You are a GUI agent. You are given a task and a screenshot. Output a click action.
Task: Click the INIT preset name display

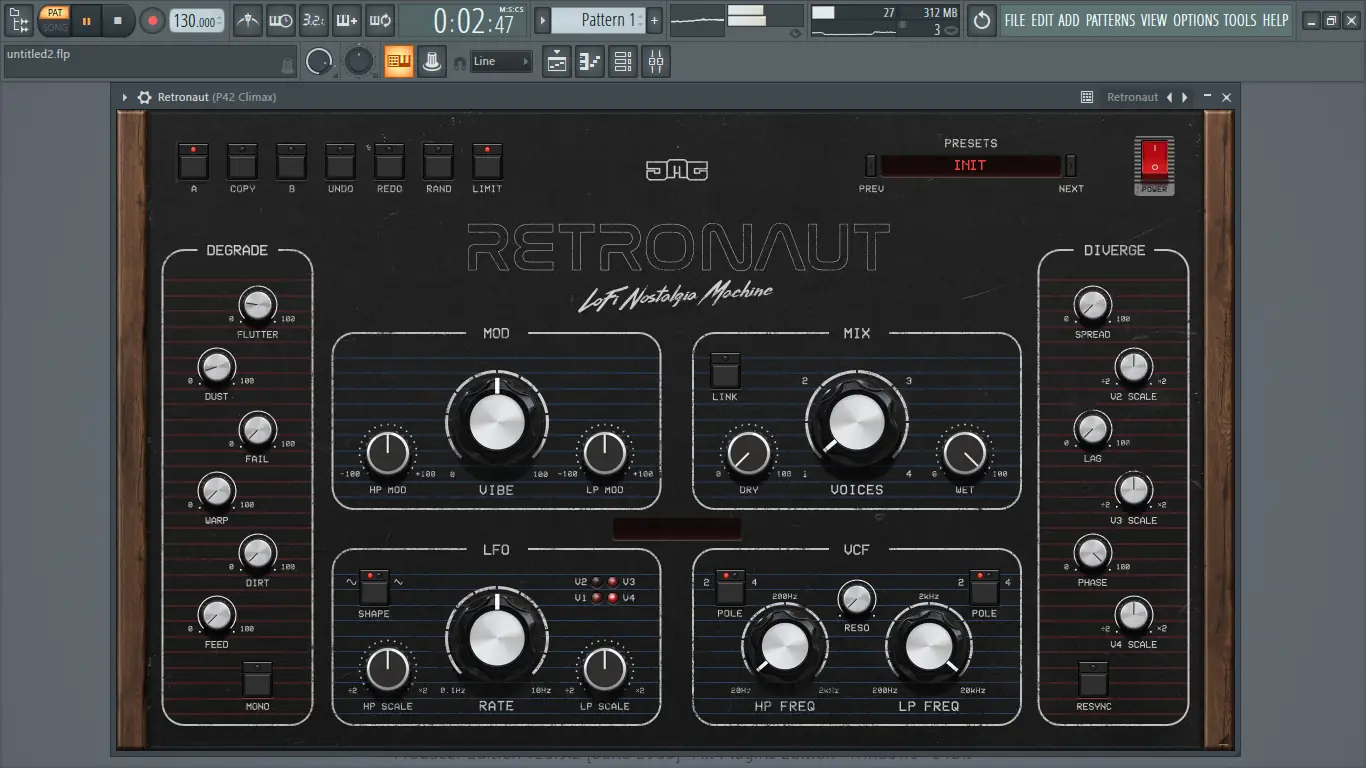click(969, 166)
